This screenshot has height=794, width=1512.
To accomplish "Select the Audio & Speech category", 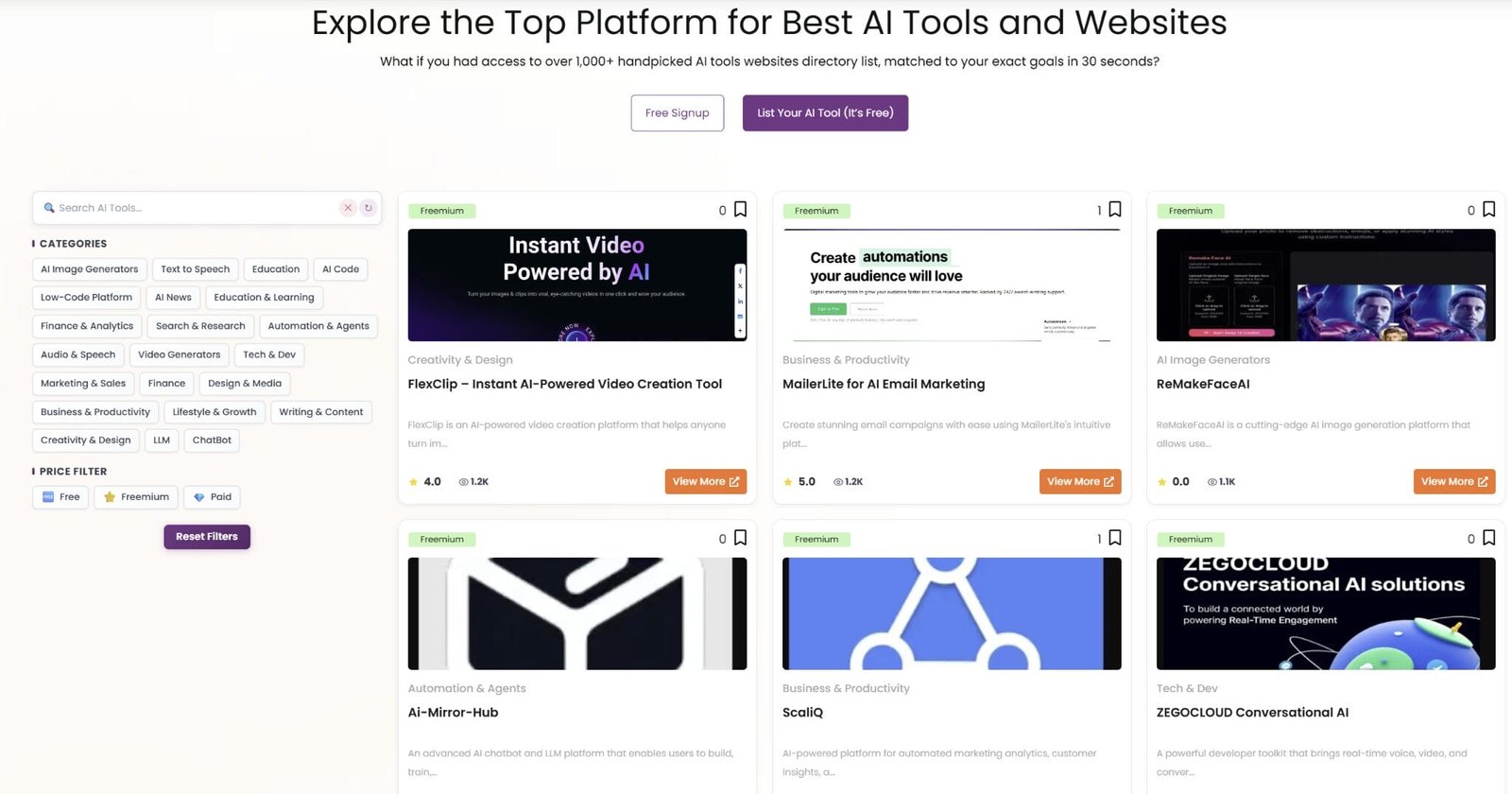I will point(78,355).
